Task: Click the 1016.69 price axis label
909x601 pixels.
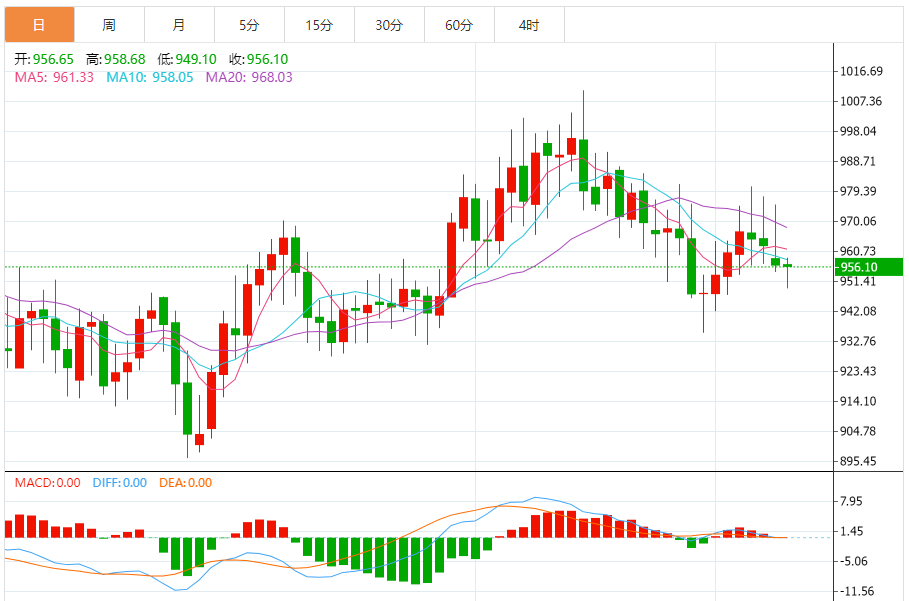Action: click(861, 71)
